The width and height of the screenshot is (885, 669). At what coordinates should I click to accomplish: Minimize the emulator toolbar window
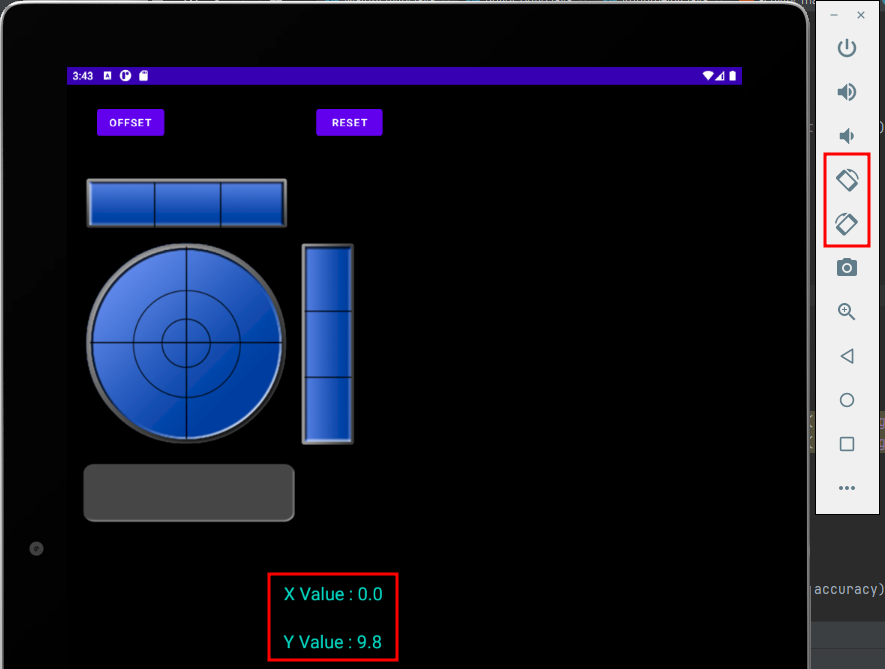click(x=834, y=15)
